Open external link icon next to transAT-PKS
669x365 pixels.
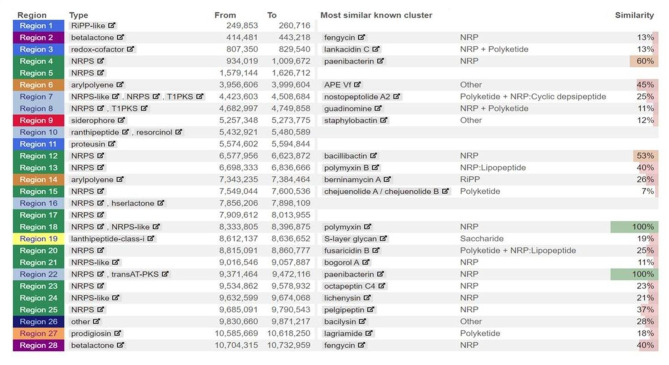coord(165,274)
